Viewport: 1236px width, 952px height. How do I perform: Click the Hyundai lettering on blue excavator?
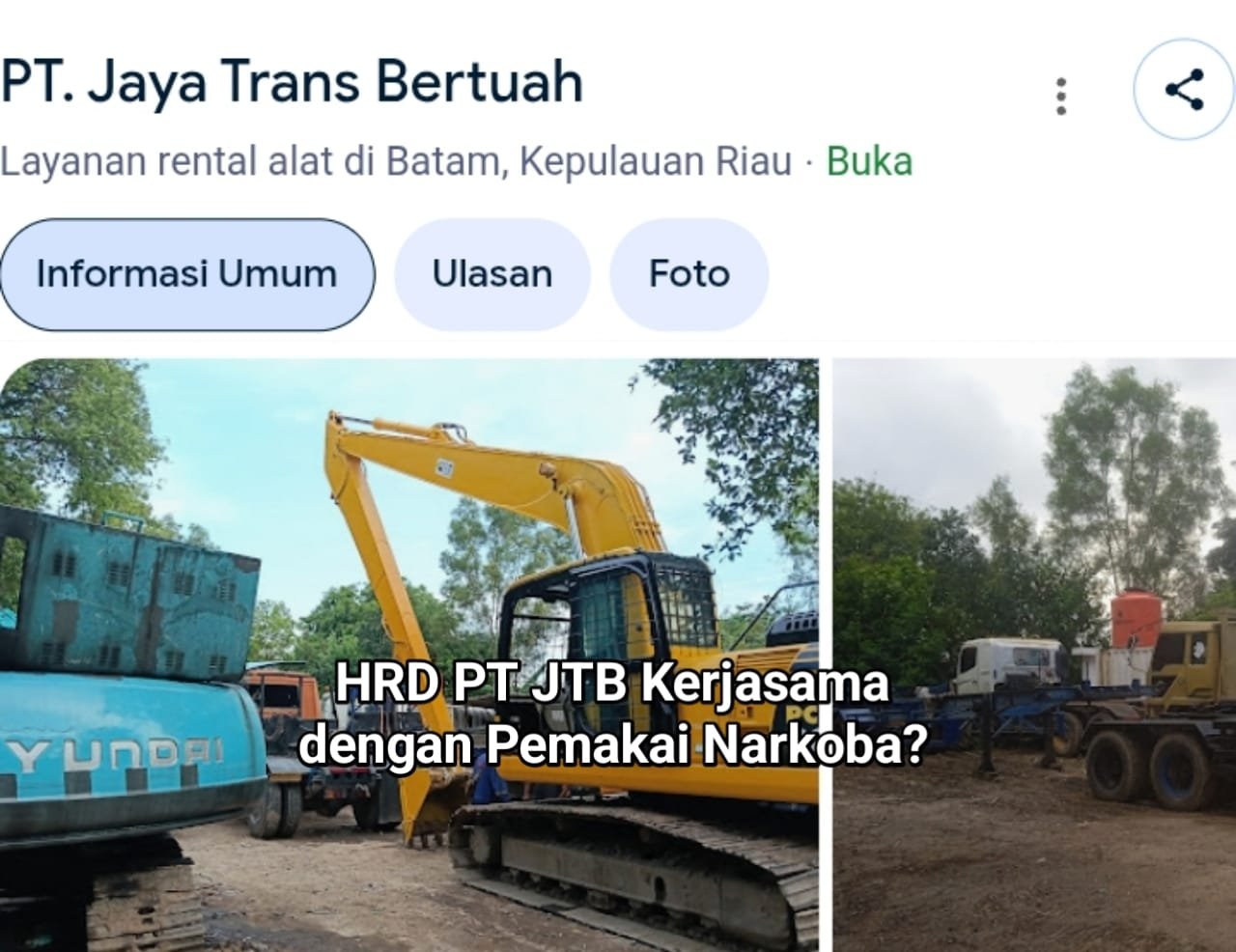tap(113, 751)
